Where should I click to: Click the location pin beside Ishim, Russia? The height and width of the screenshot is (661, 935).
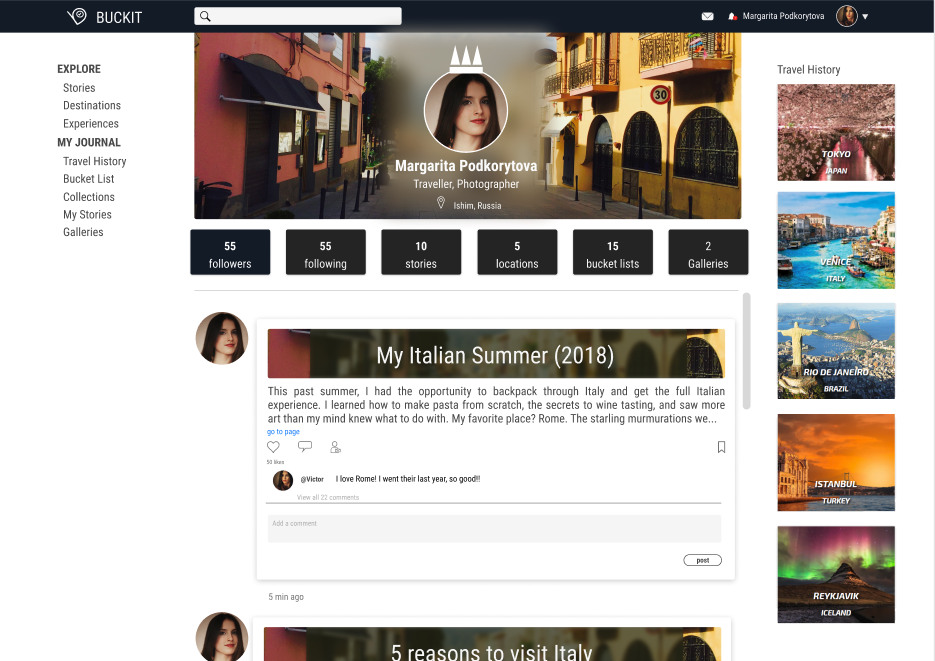point(441,203)
